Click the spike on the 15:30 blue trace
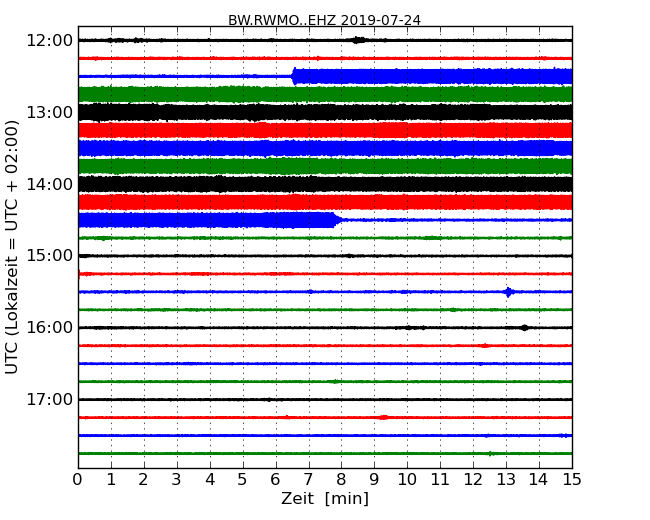Viewport: 650px width, 520px height. point(509,292)
